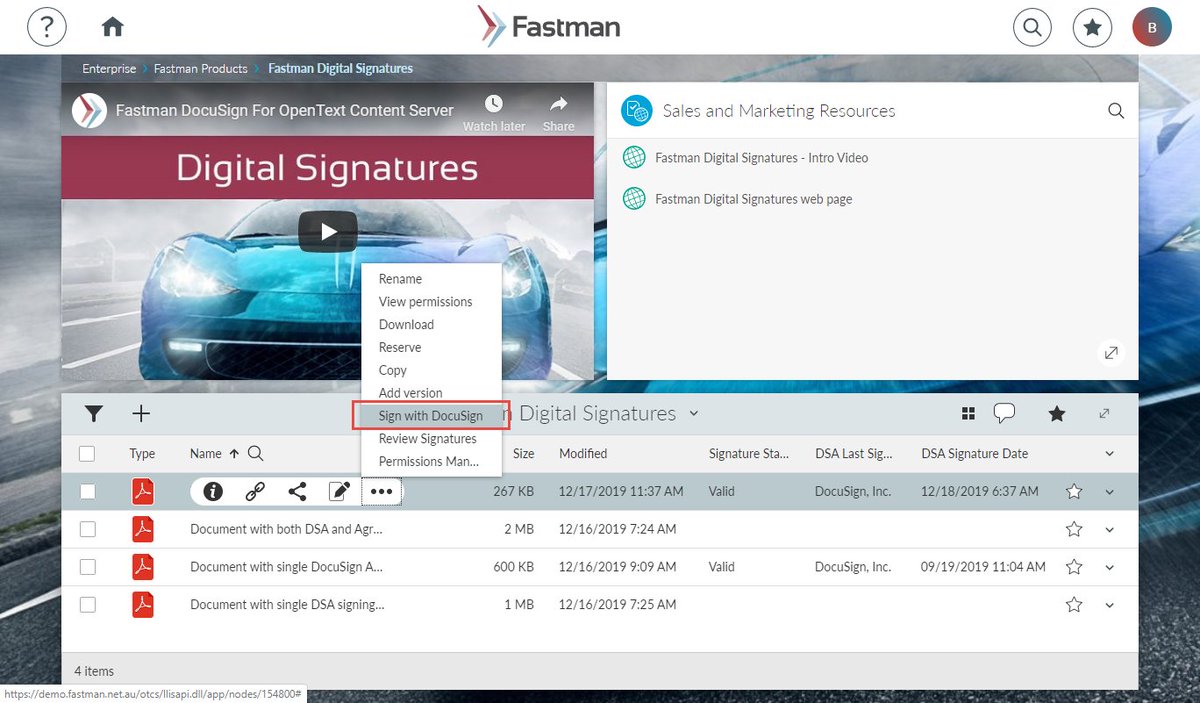
Task: Tick the highlighted first row checkbox
Action: coord(87,491)
